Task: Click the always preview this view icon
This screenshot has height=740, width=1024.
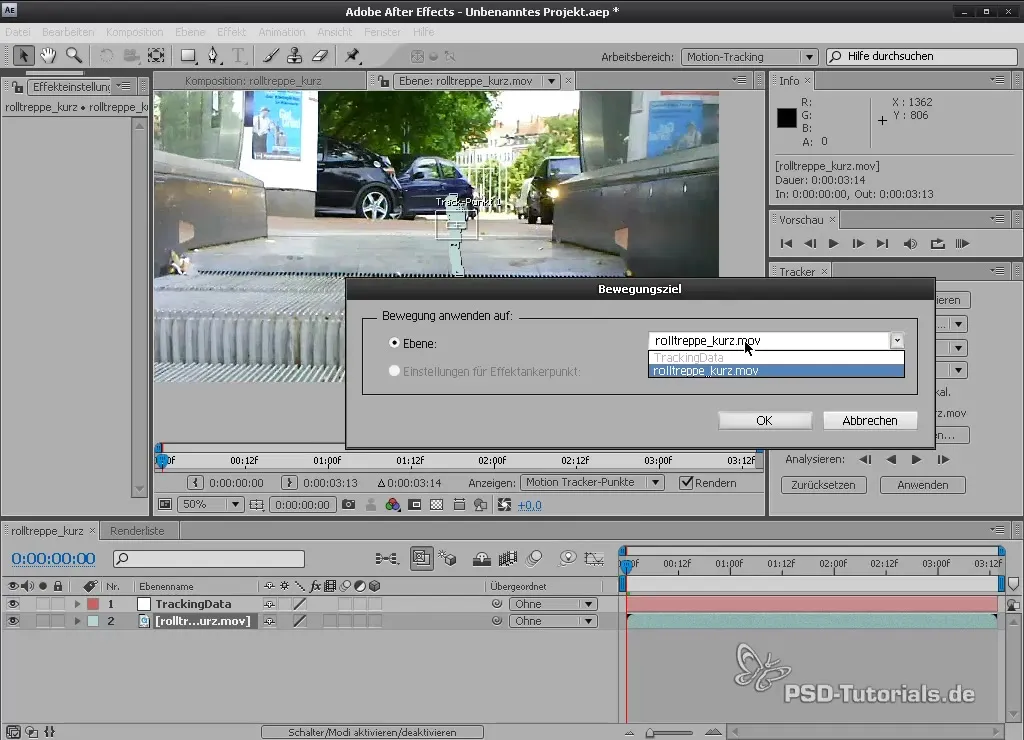Action: coord(165,505)
